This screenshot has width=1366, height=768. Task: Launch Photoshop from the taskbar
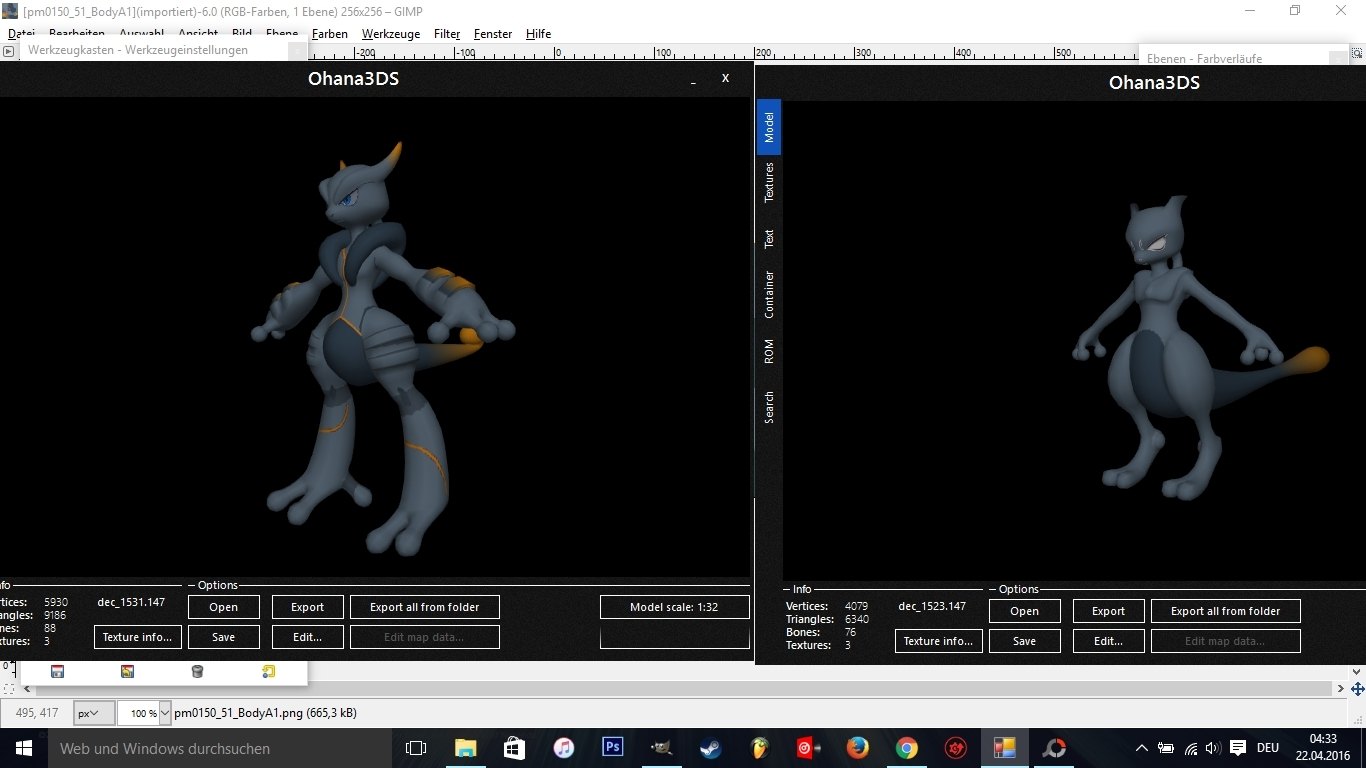click(x=612, y=748)
